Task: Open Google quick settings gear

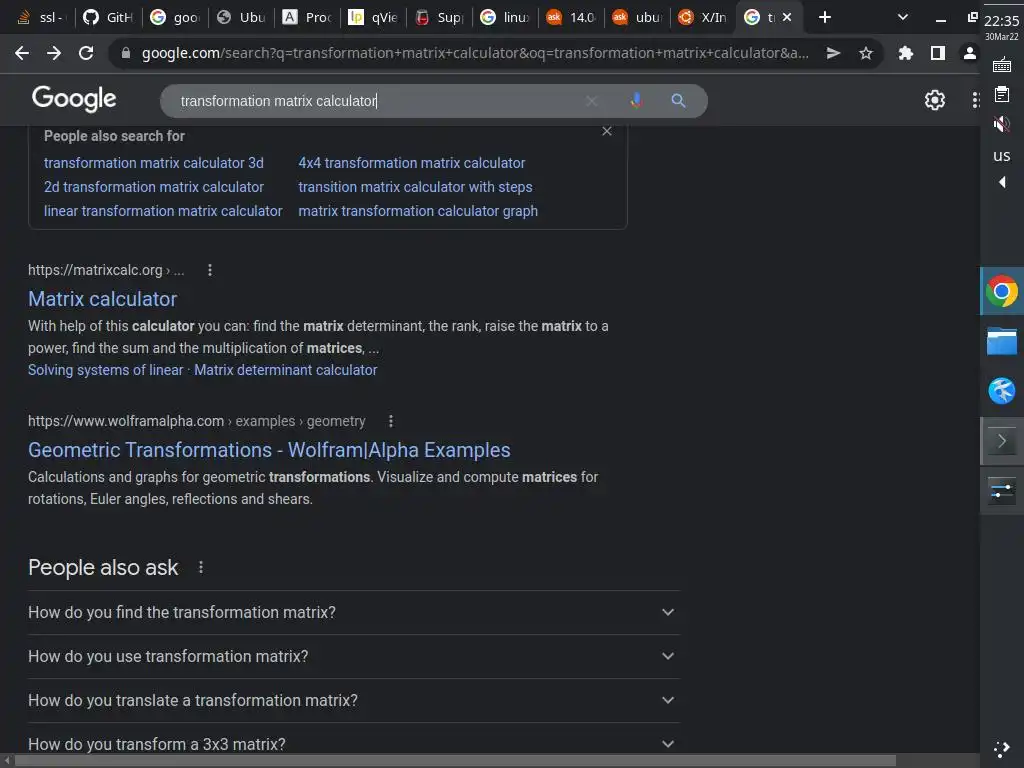Action: point(935,100)
